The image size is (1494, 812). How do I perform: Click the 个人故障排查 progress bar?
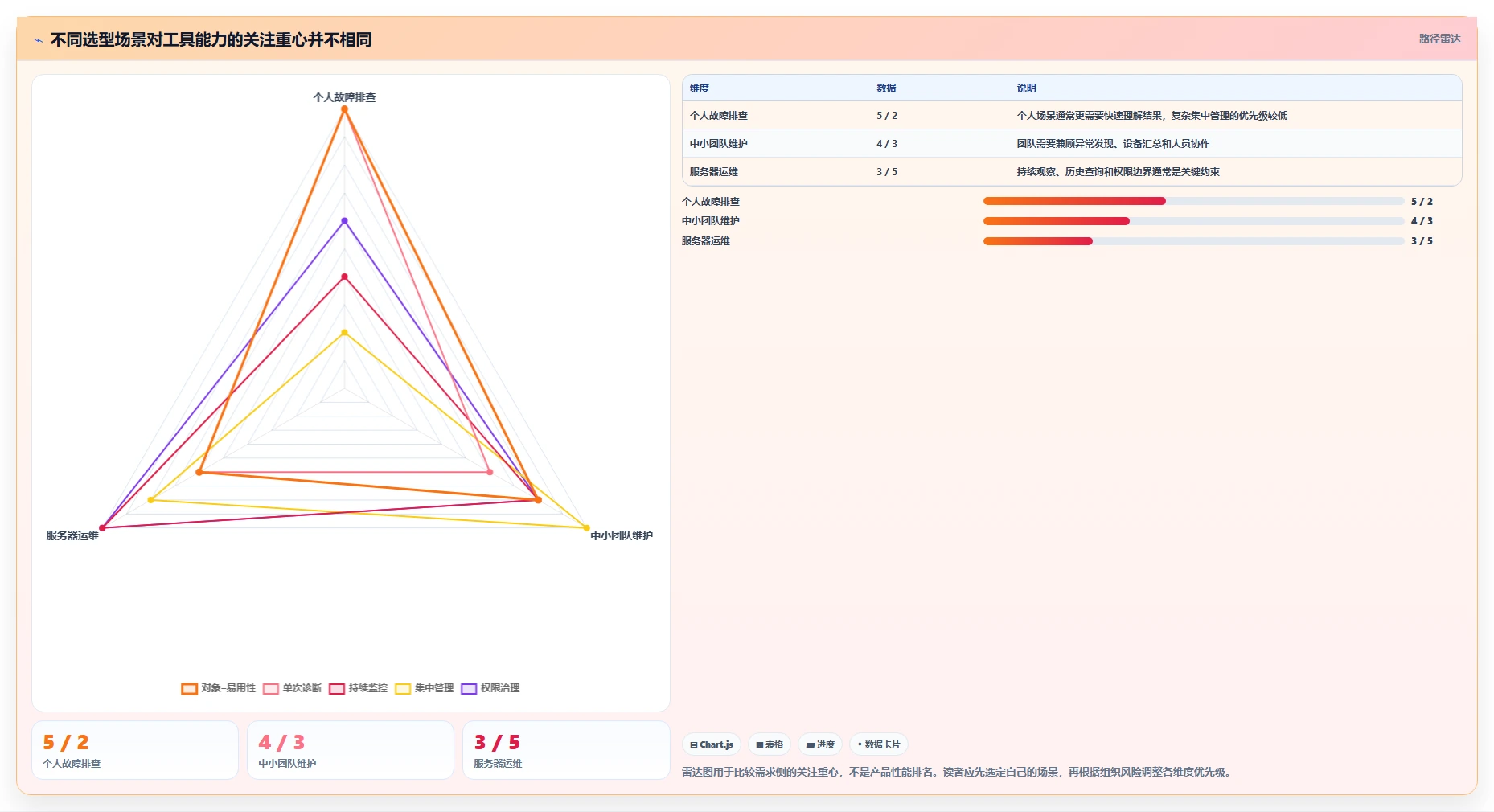pyautogui.click(x=1193, y=201)
